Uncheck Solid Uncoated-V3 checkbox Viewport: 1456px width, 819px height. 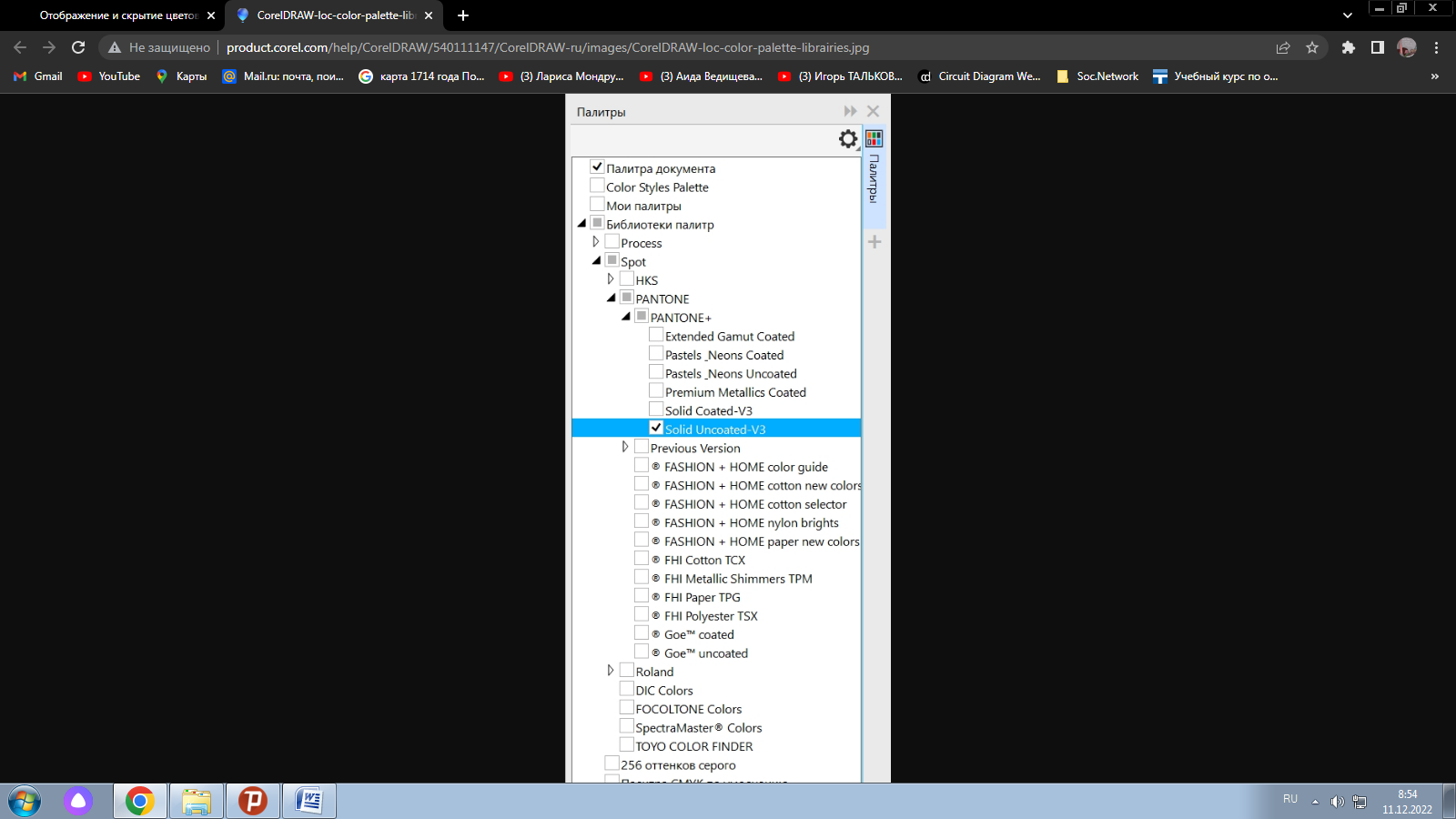[x=656, y=428]
